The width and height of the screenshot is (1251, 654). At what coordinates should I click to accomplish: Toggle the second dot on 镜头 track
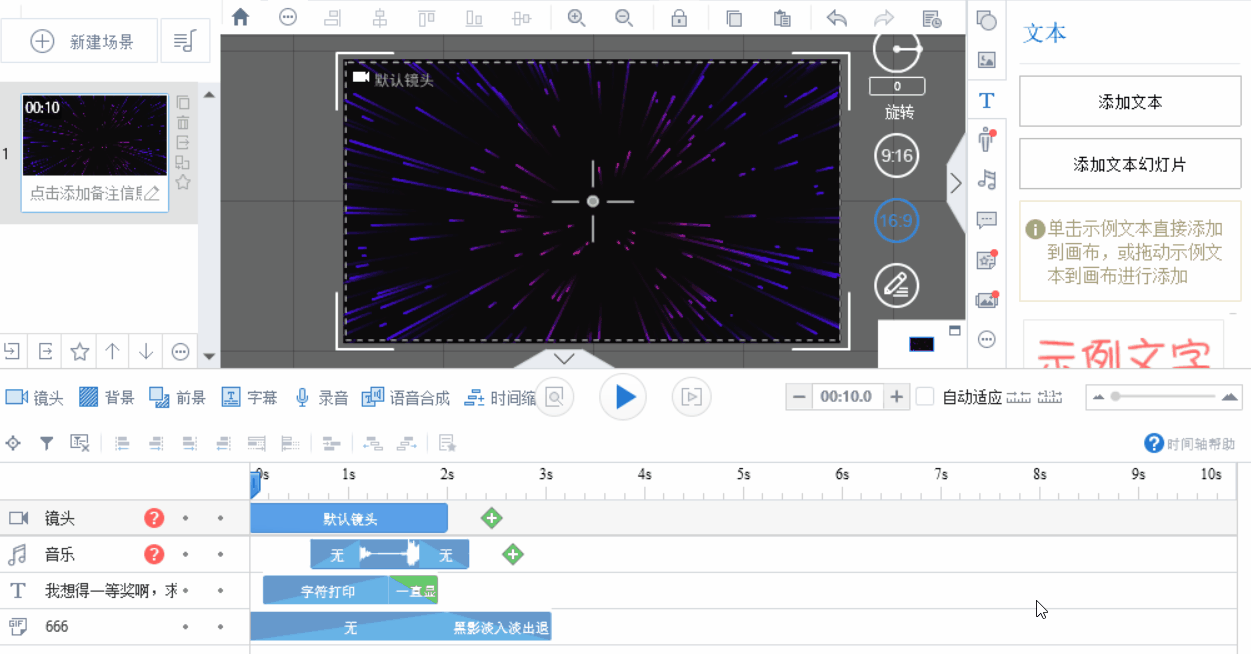click(x=220, y=518)
